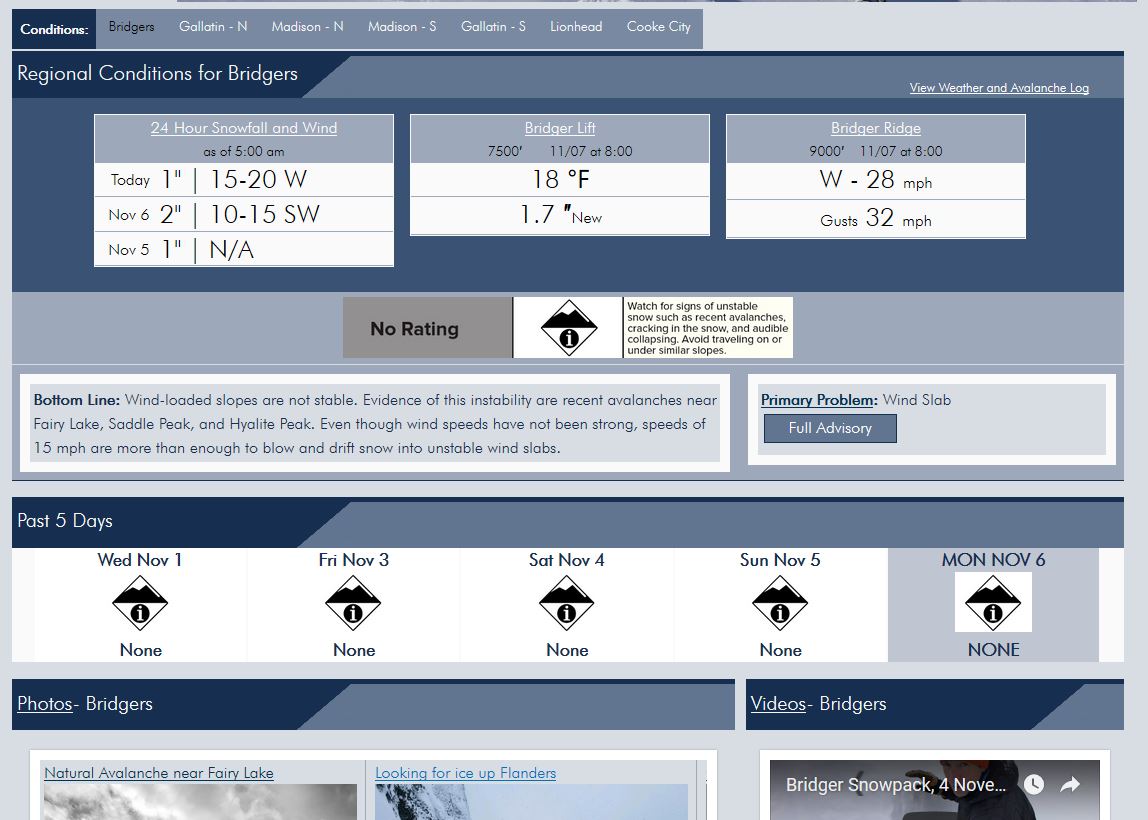This screenshot has width=1148, height=820.
Task: Open the 24 Hour Snowfall and Wind link
Action: (x=244, y=128)
